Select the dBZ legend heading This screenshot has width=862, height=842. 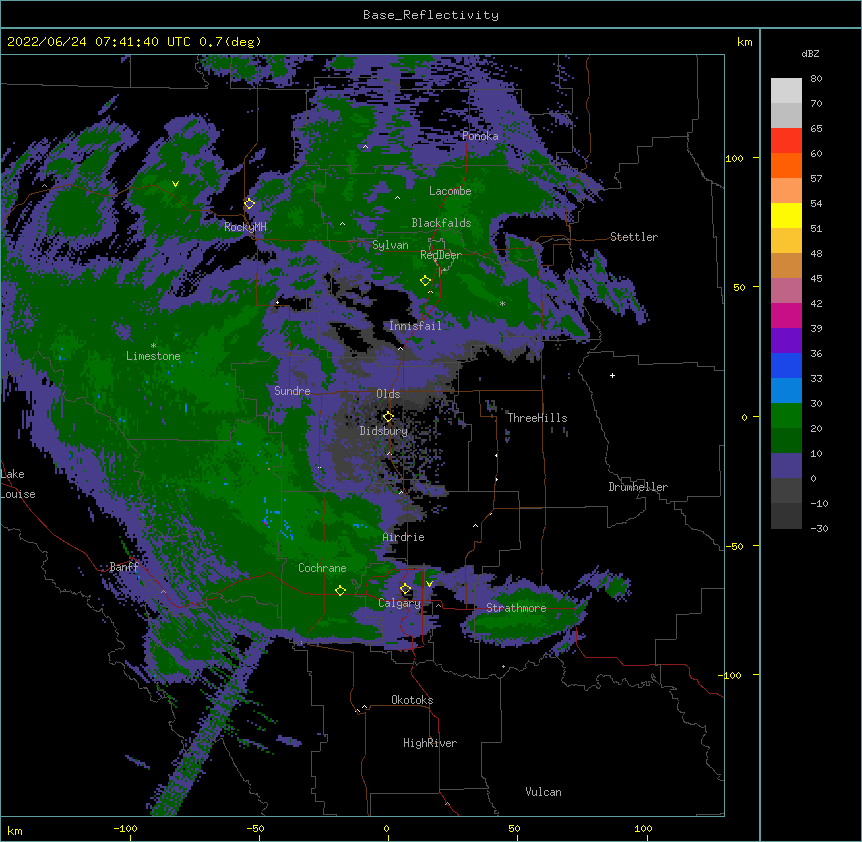tap(810, 53)
